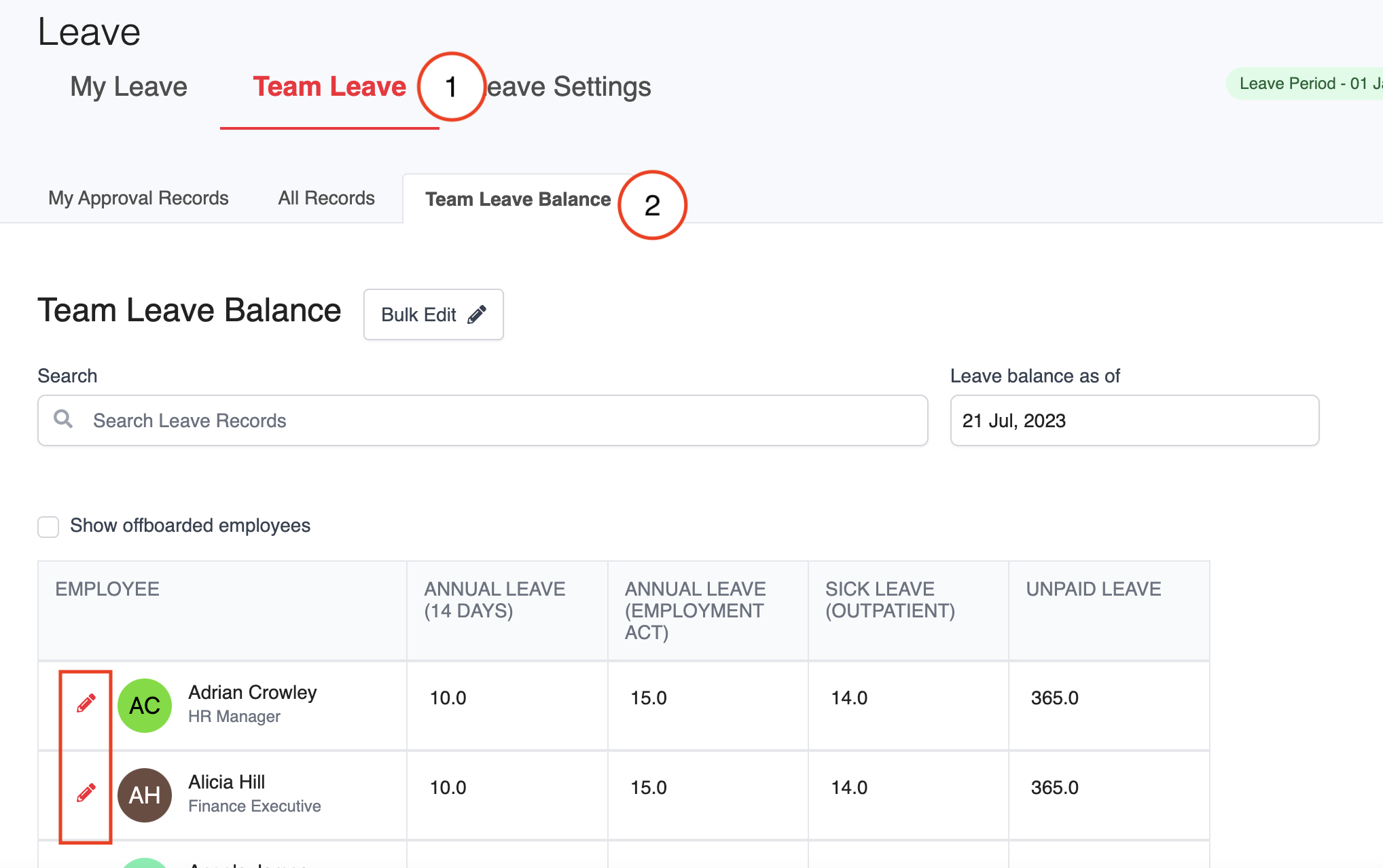This screenshot has height=868, width=1383.
Task: Click the search magnifier icon
Action: click(x=63, y=419)
